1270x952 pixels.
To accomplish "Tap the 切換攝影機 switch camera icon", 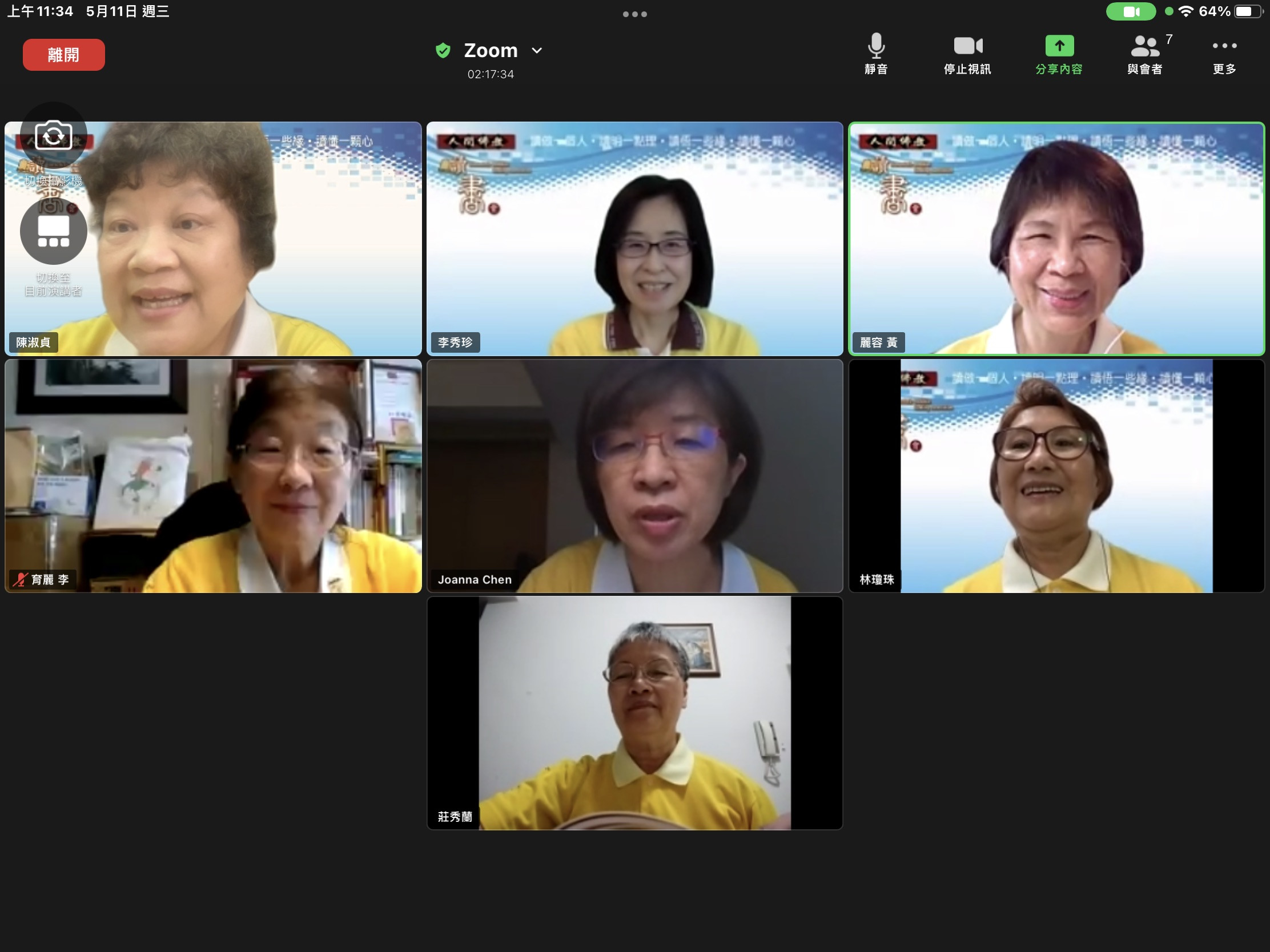I will pyautogui.click(x=54, y=136).
